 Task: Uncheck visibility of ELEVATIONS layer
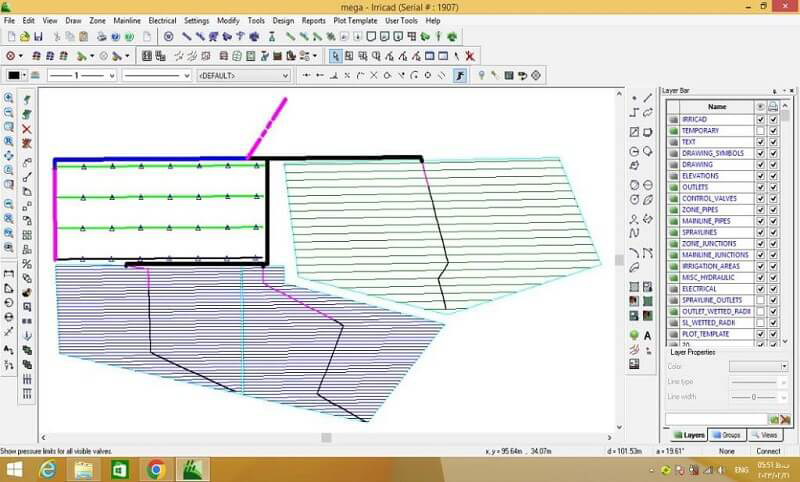click(760, 176)
